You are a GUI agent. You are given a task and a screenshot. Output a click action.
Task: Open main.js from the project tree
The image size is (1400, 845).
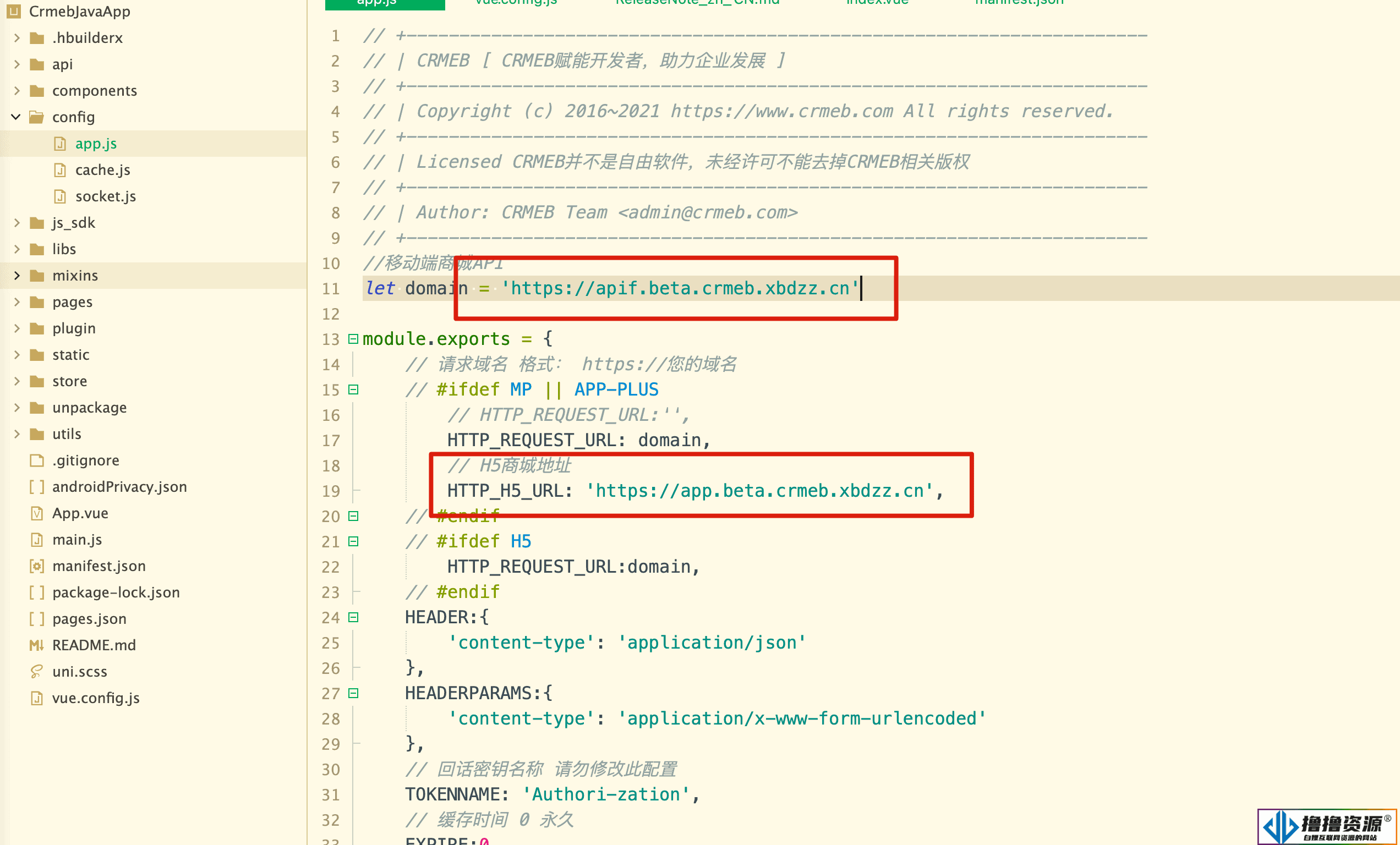tap(77, 540)
